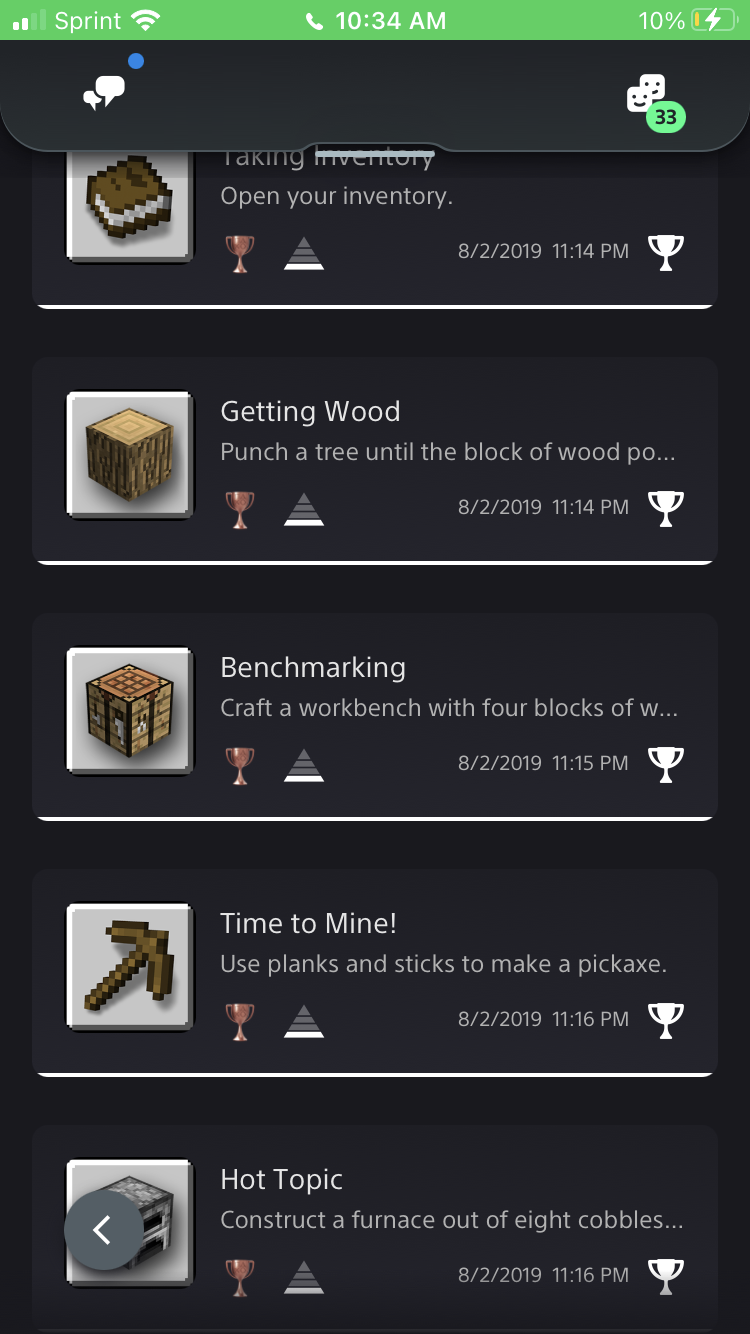Screen dimensions: 750x1334
Task: Expand the truncated Getting Wood description
Action: tap(448, 453)
